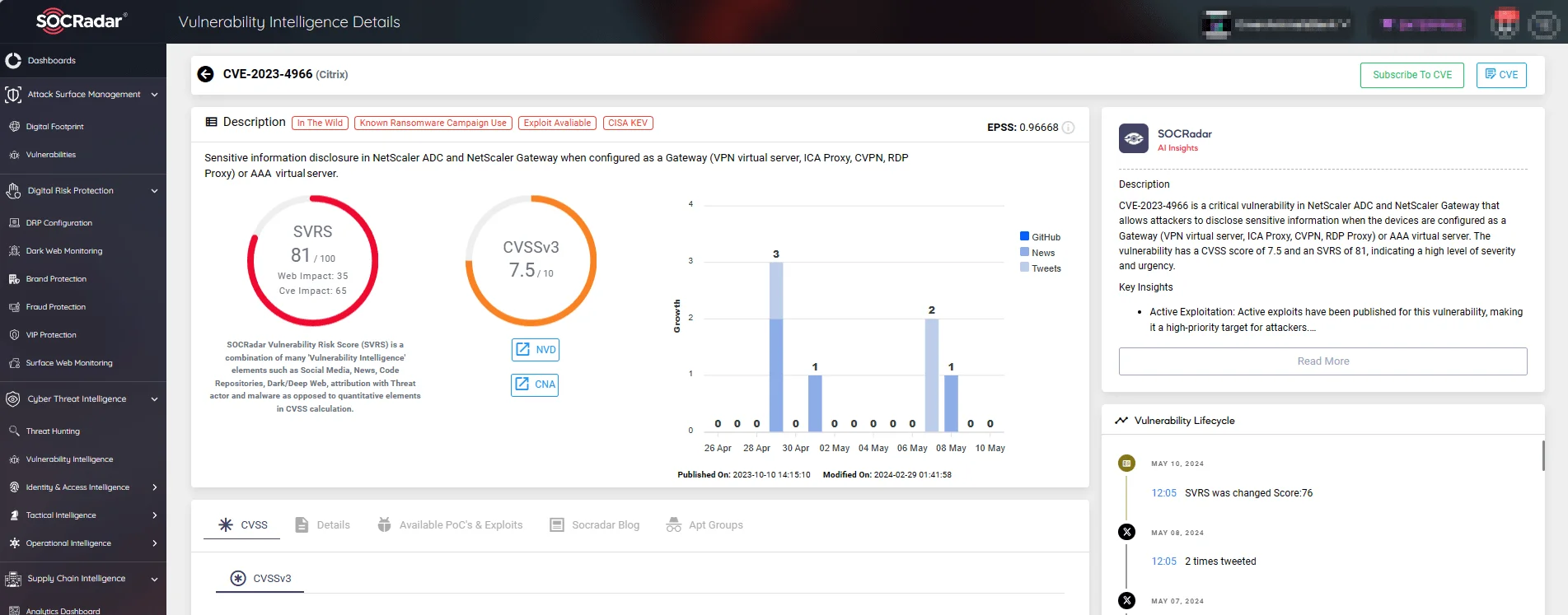
Task: Click 12:05 beside SVRS was changed
Action: pos(1164,493)
